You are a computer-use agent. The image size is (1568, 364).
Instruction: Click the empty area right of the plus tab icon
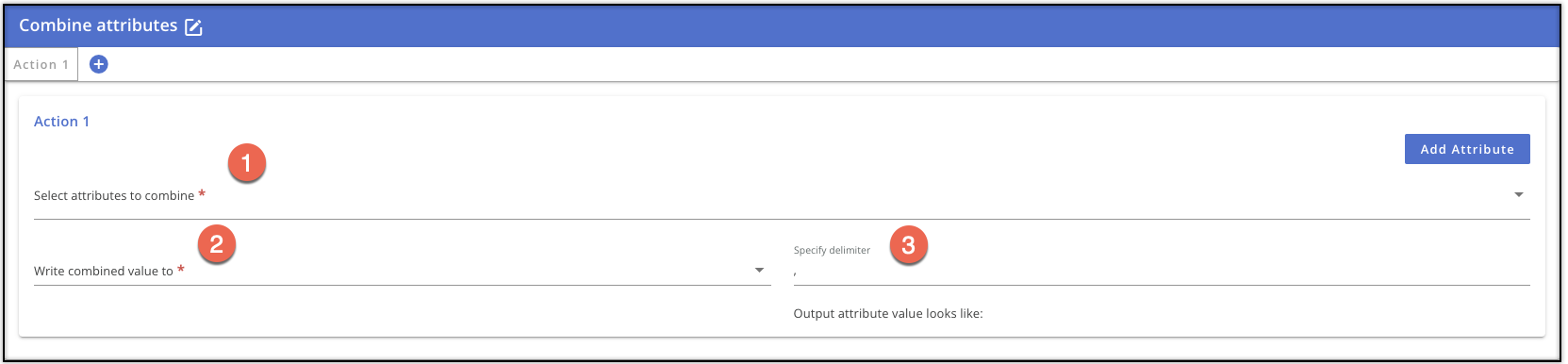830,64
